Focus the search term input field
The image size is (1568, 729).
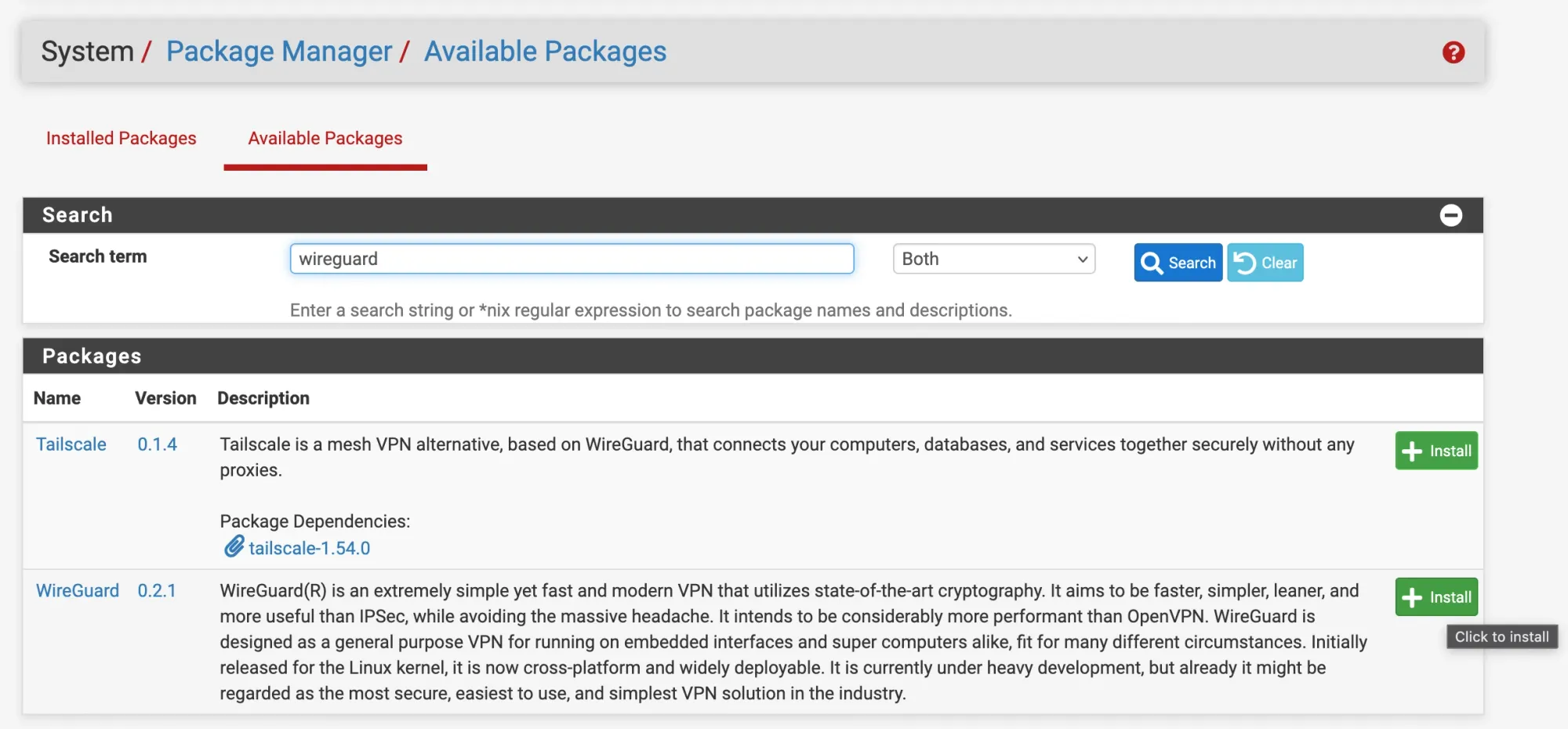pyautogui.click(x=572, y=259)
